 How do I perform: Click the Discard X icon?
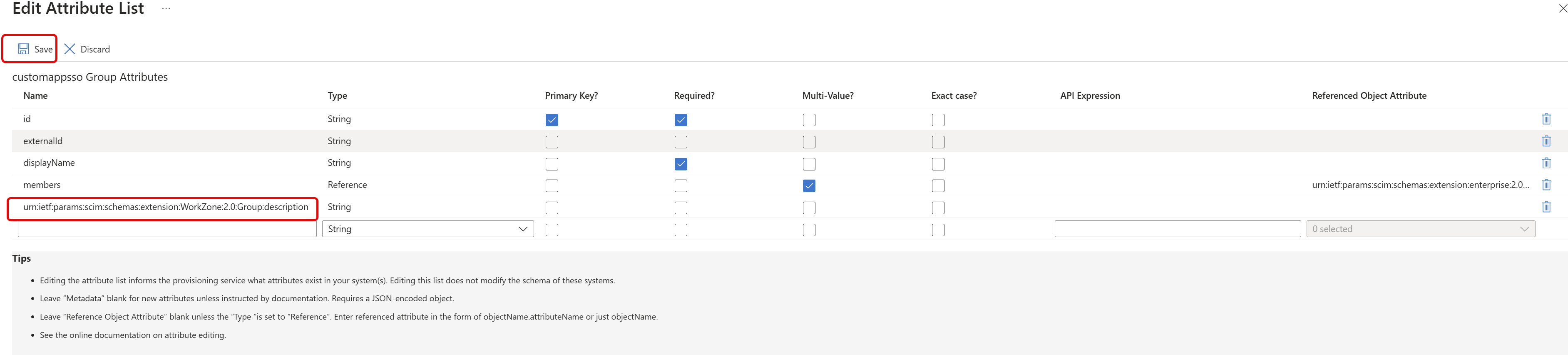[x=70, y=49]
